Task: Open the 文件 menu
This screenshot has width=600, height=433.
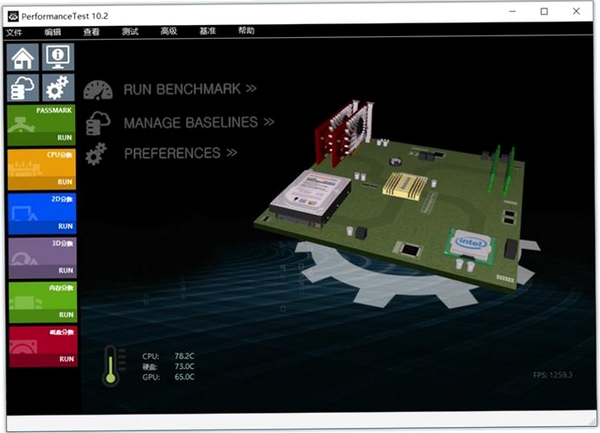Action: pos(14,32)
